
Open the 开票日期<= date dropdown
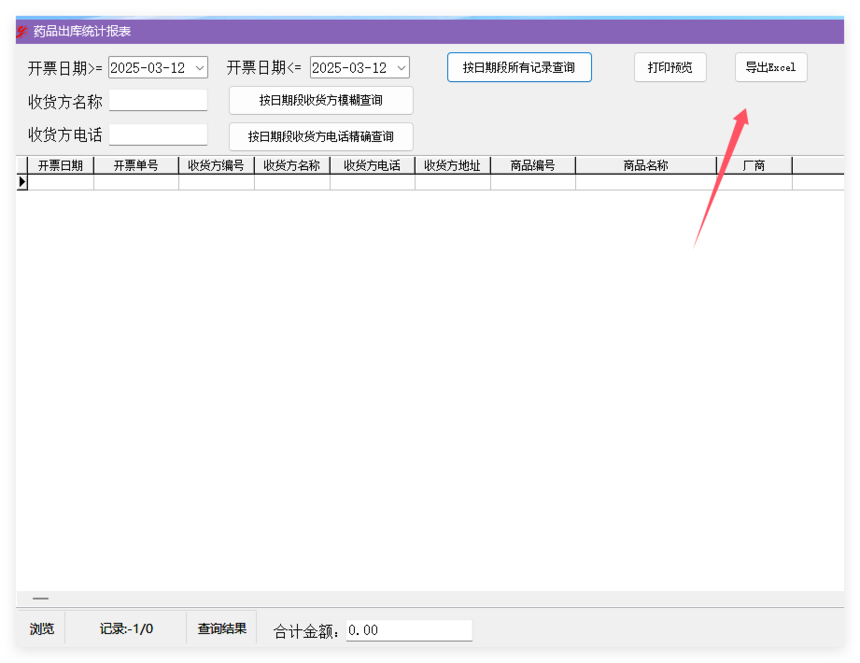[x=401, y=68]
